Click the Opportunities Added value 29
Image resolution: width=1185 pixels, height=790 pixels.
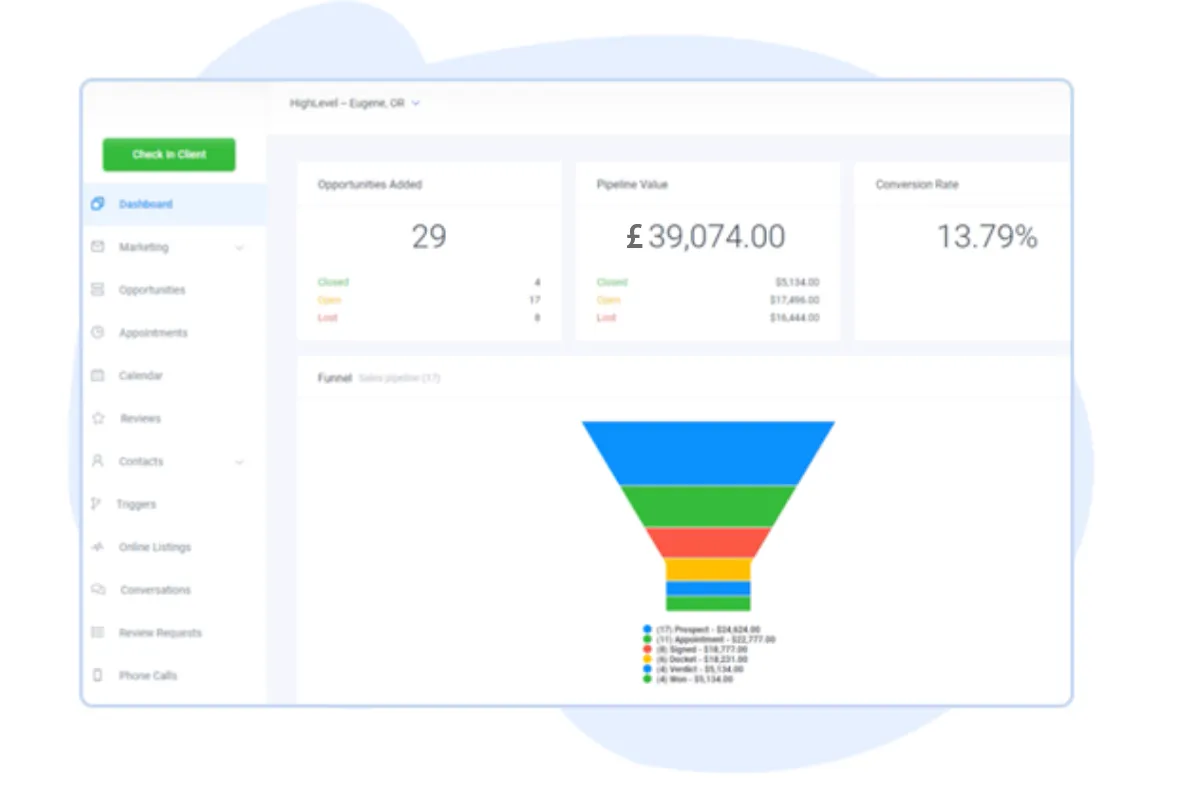click(429, 237)
